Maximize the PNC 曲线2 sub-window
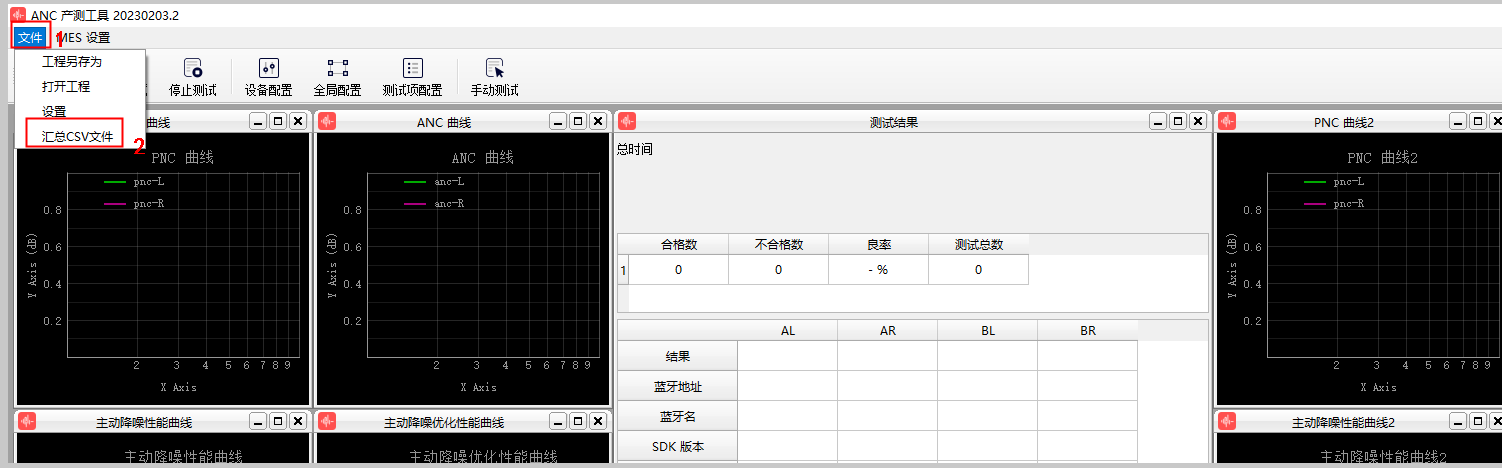Viewport: 1502px width, 468px height. (x=1478, y=121)
